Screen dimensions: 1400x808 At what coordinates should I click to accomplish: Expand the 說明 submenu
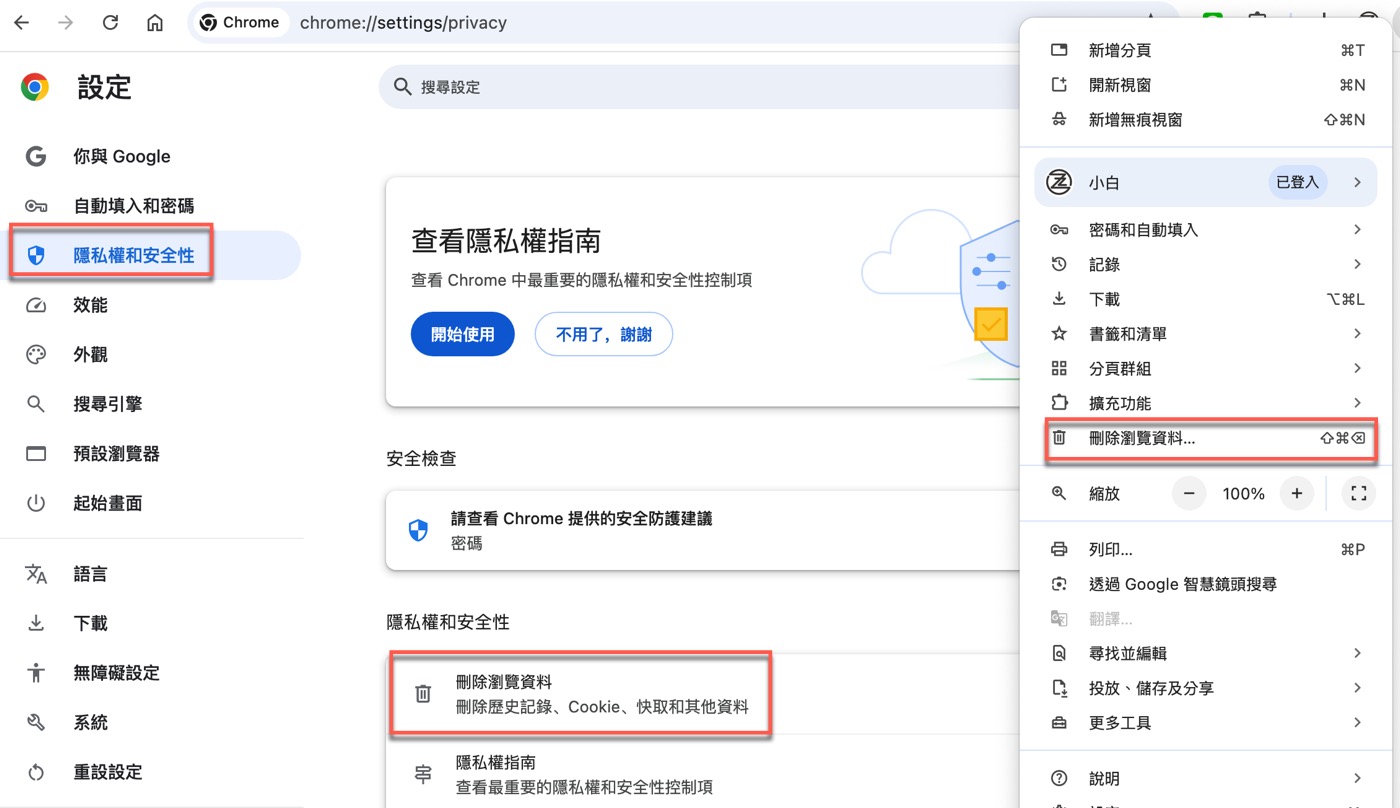[1207, 778]
